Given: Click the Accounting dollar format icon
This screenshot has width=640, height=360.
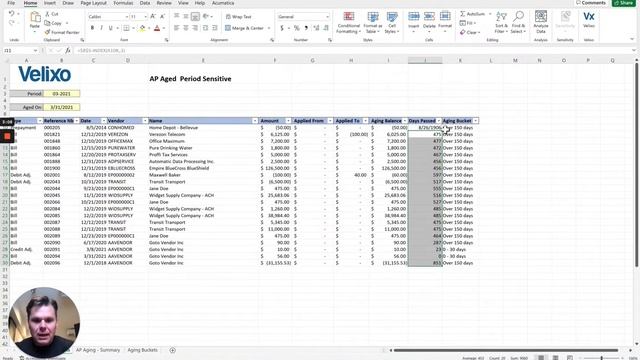Looking at the screenshot, I should pyautogui.click(x=282, y=28).
